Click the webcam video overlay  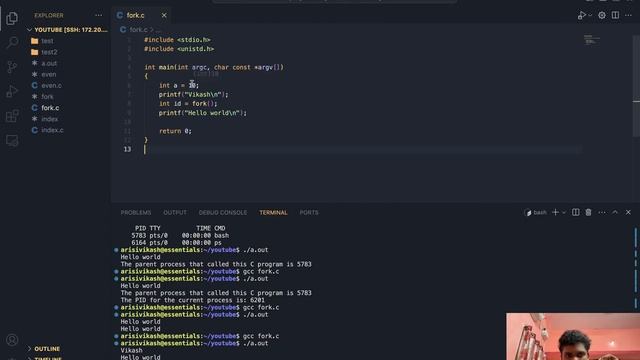click(573, 337)
